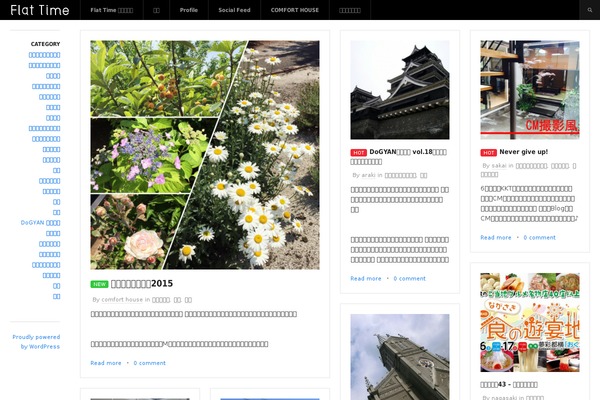Open the castle photo thumbnail
Image resolution: width=600 pixels, height=400 pixels.
click(x=400, y=90)
